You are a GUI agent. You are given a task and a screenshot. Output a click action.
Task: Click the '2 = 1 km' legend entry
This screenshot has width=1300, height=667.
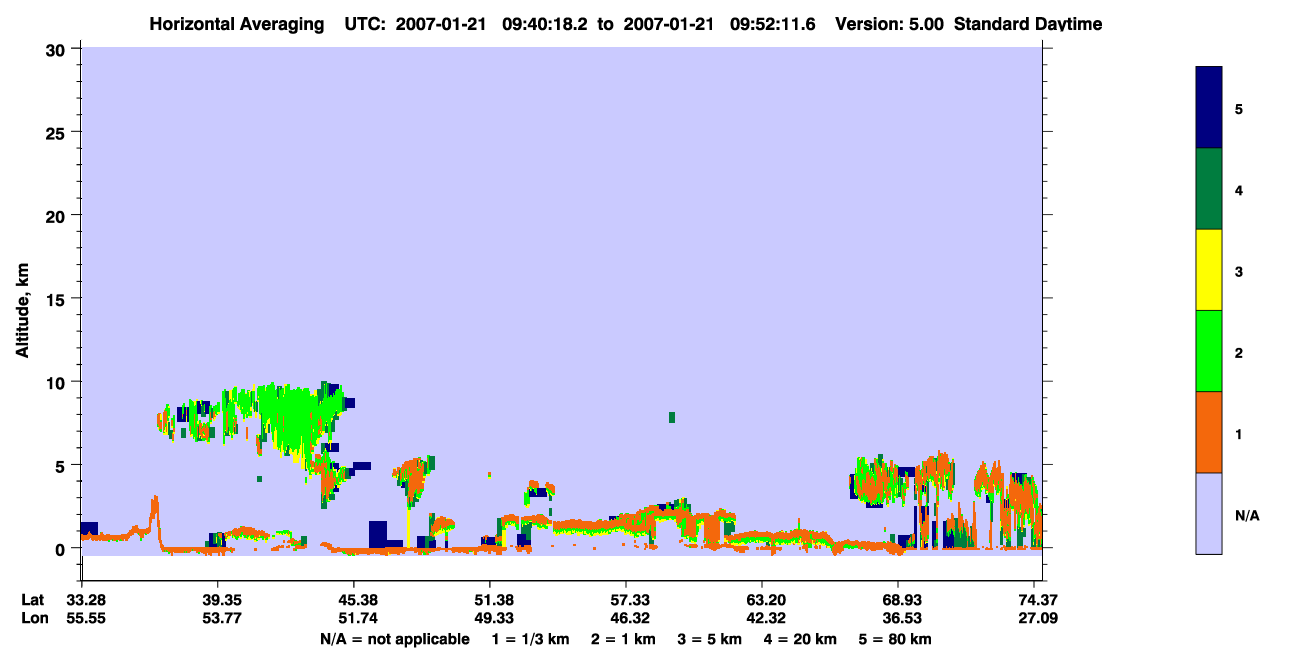(x=623, y=639)
